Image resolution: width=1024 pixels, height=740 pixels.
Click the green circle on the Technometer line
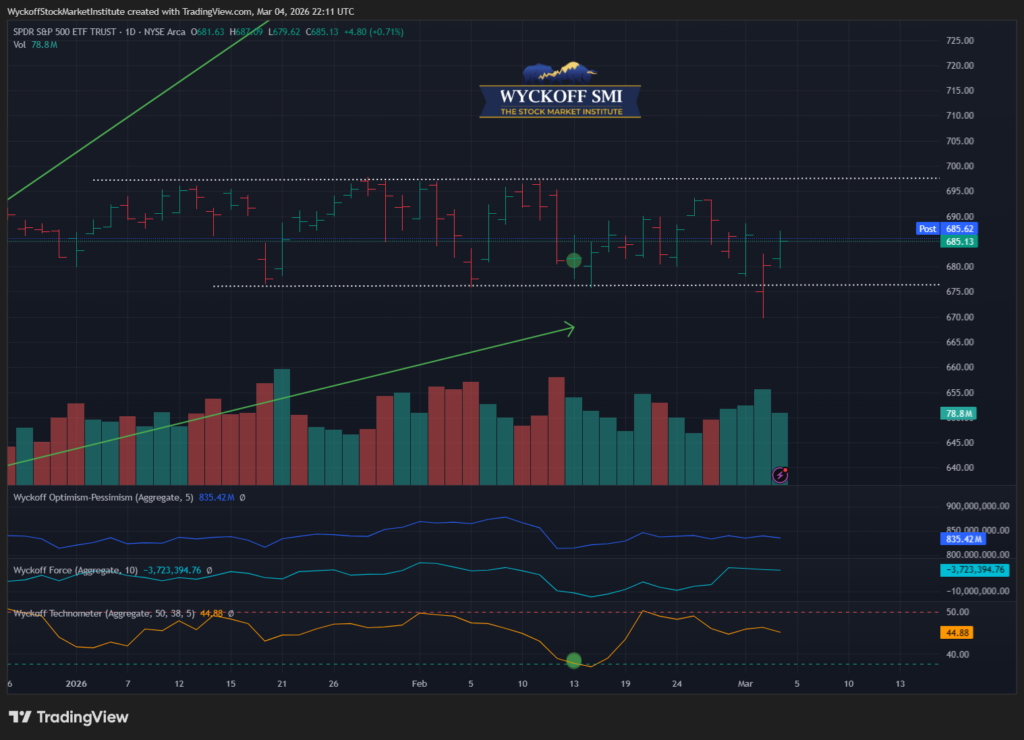(x=574, y=660)
